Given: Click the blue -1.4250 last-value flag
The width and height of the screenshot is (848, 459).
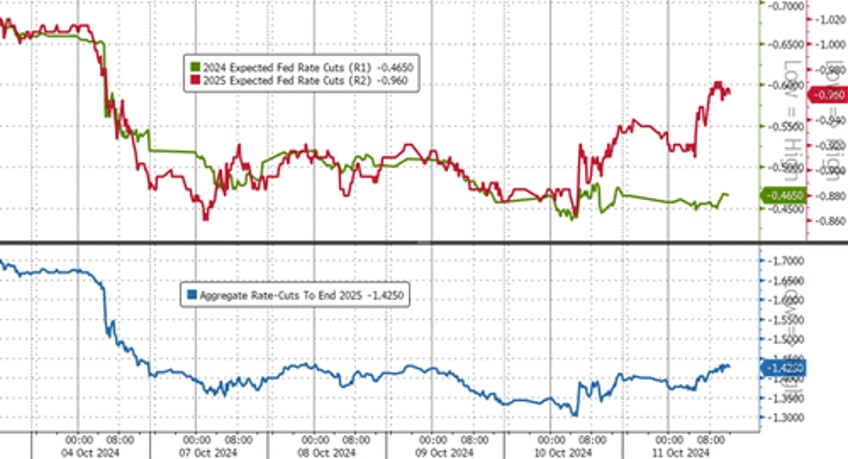Looking at the screenshot, I should (x=783, y=368).
